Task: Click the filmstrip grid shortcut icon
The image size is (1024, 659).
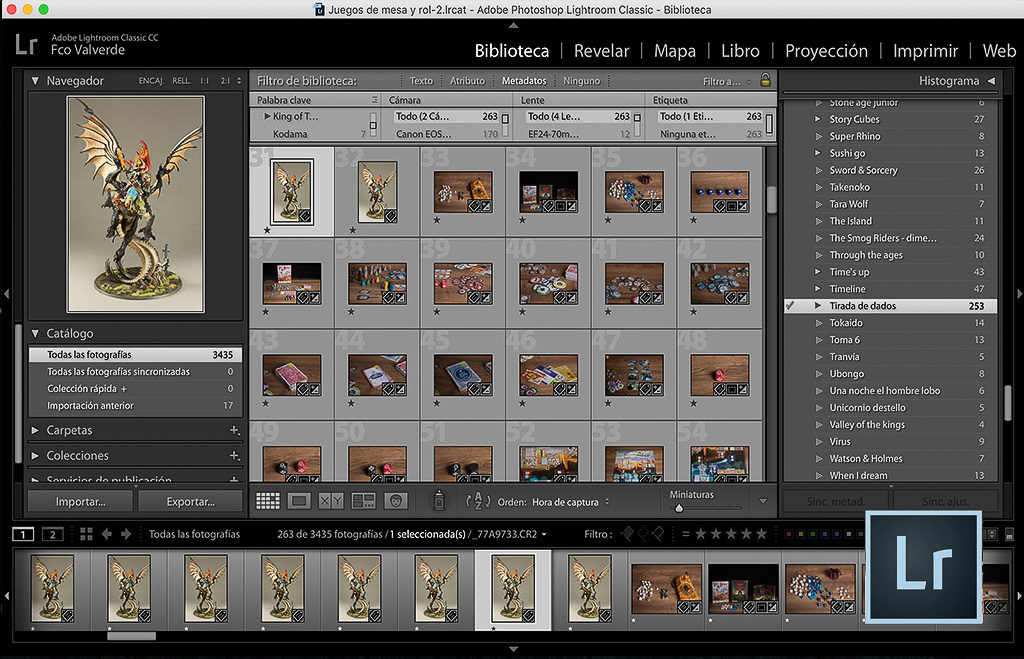Action: point(86,534)
